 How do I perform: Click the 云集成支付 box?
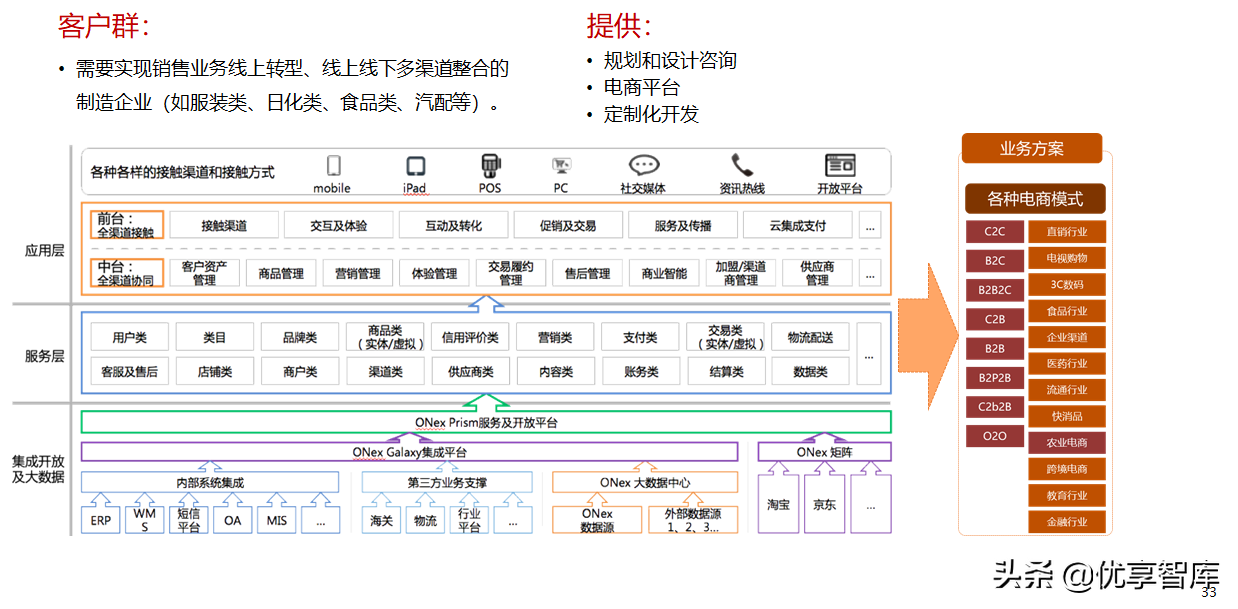pos(798,225)
